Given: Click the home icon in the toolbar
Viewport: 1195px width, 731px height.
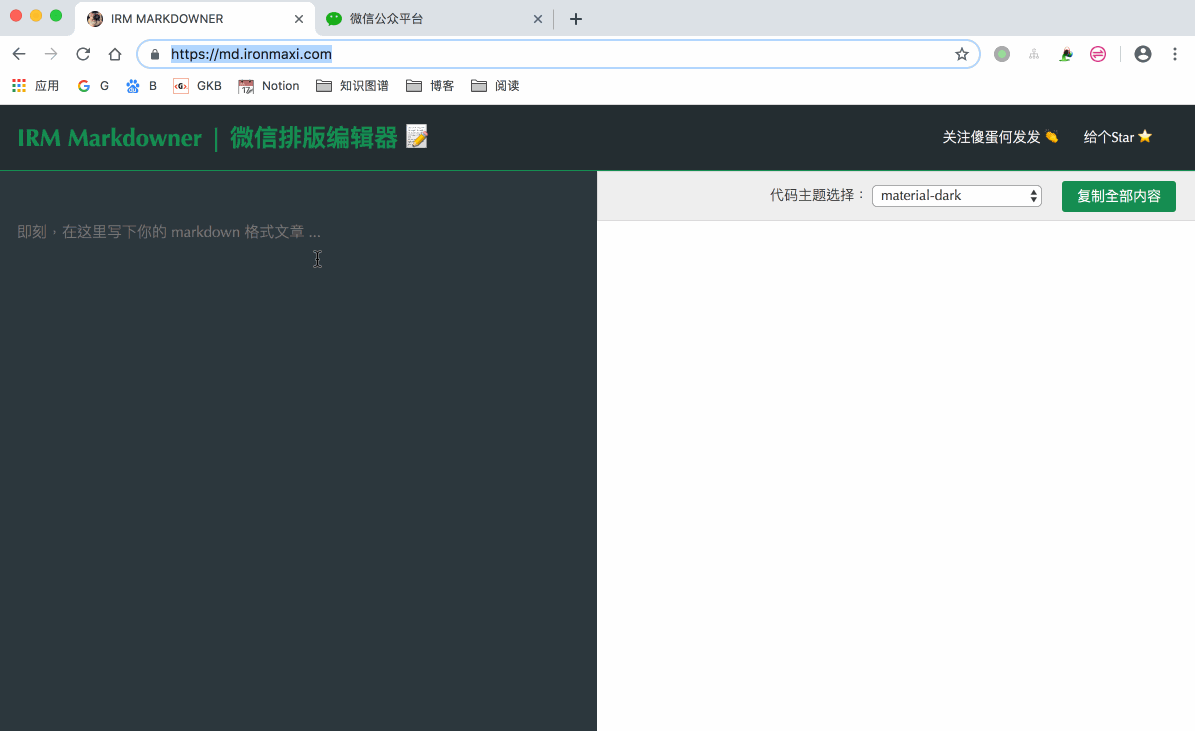Looking at the screenshot, I should coord(114,54).
